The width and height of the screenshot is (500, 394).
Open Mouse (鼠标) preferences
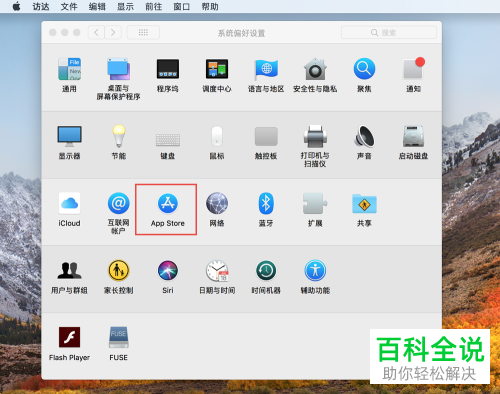coord(217,142)
